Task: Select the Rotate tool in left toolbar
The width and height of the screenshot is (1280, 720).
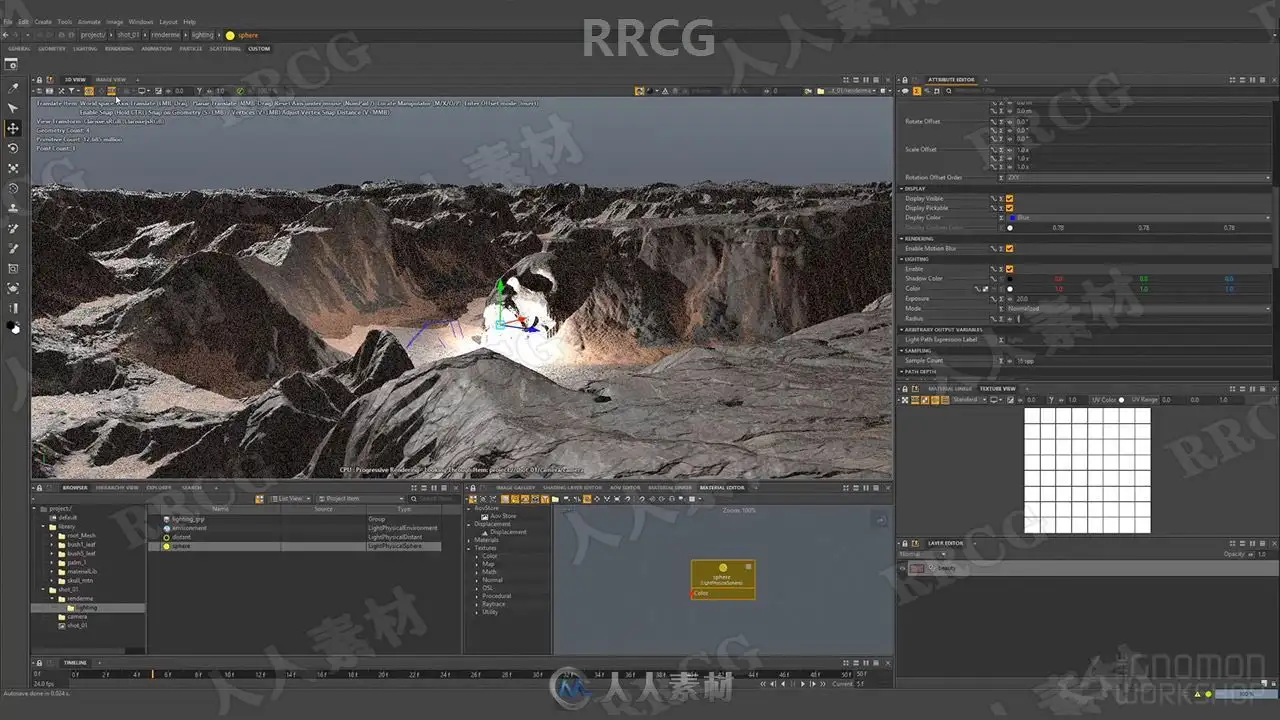Action: pyautogui.click(x=13, y=148)
